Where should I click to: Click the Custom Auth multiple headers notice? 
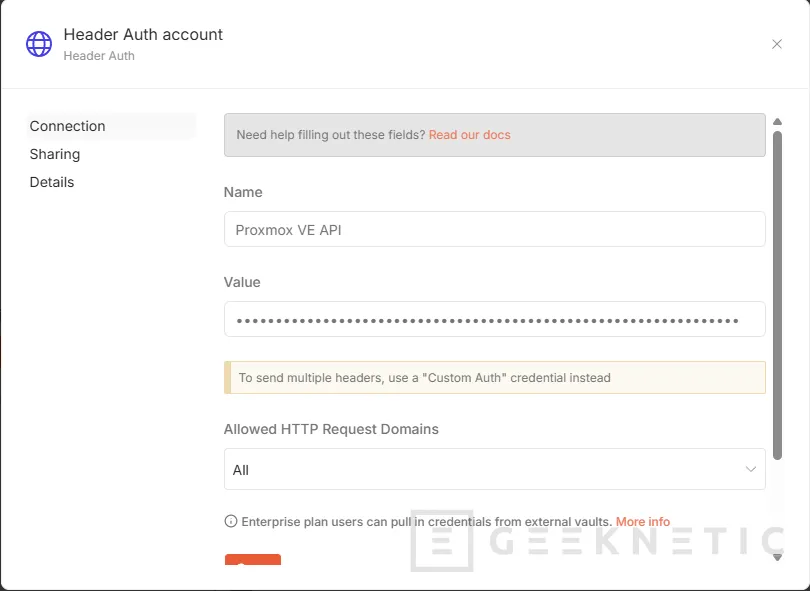click(494, 378)
